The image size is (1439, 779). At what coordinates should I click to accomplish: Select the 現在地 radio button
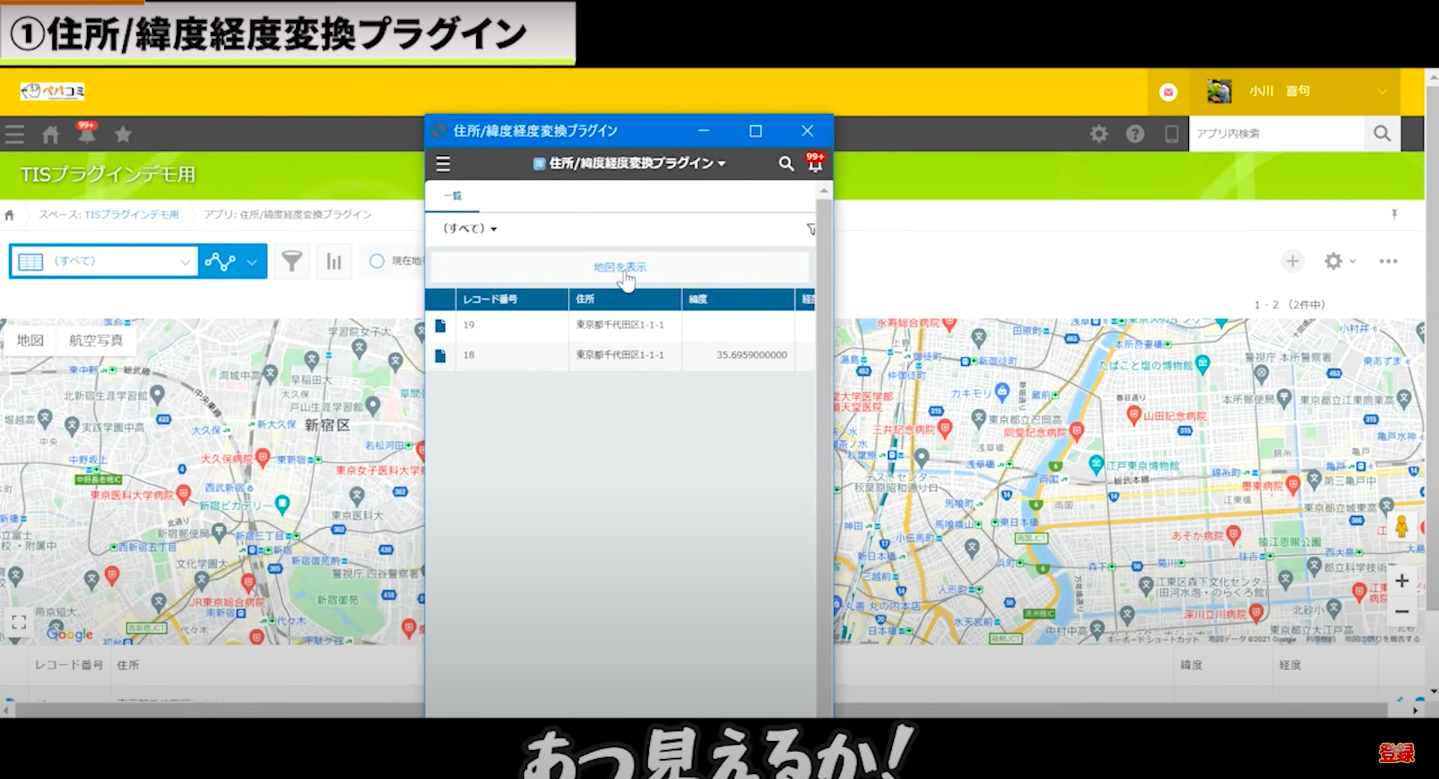pos(377,261)
